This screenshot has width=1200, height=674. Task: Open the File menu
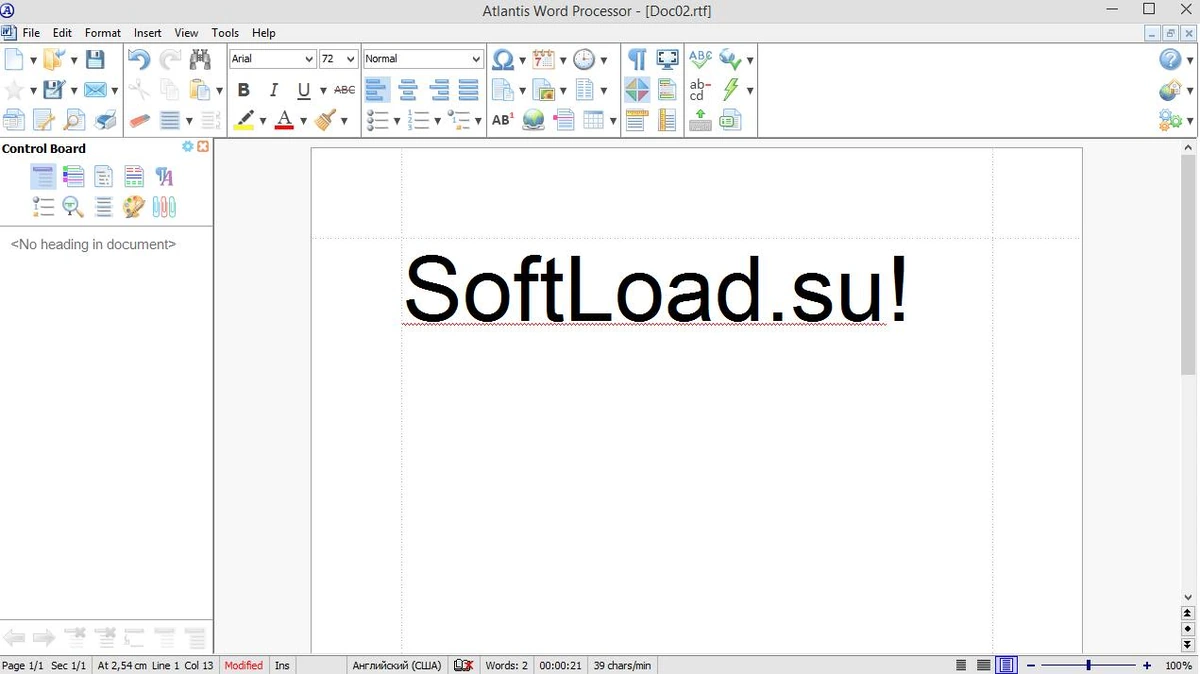pyautogui.click(x=31, y=33)
